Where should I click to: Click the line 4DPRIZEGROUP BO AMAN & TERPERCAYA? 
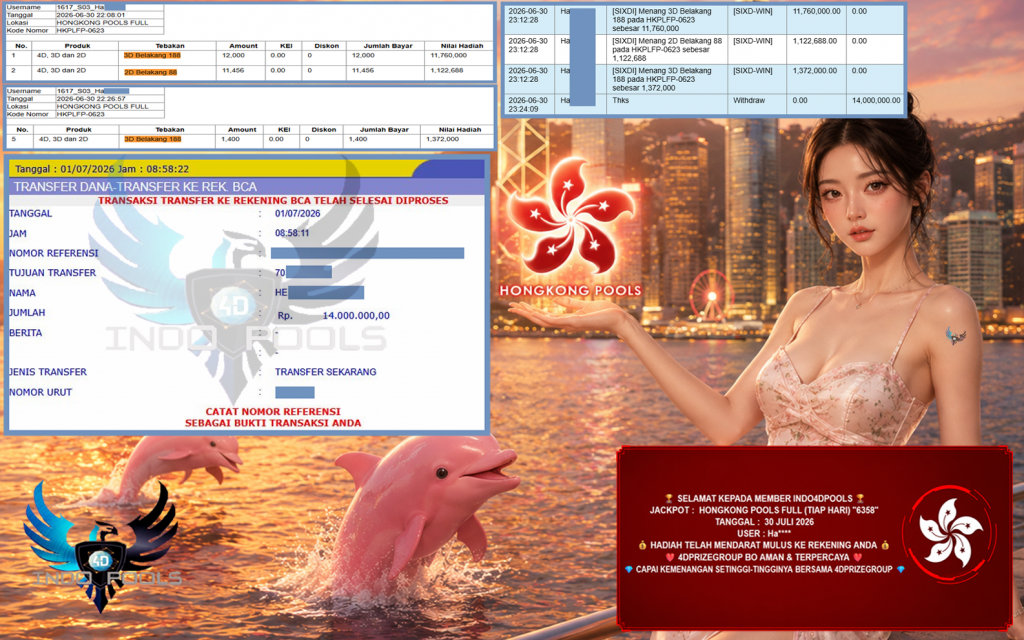764,557
